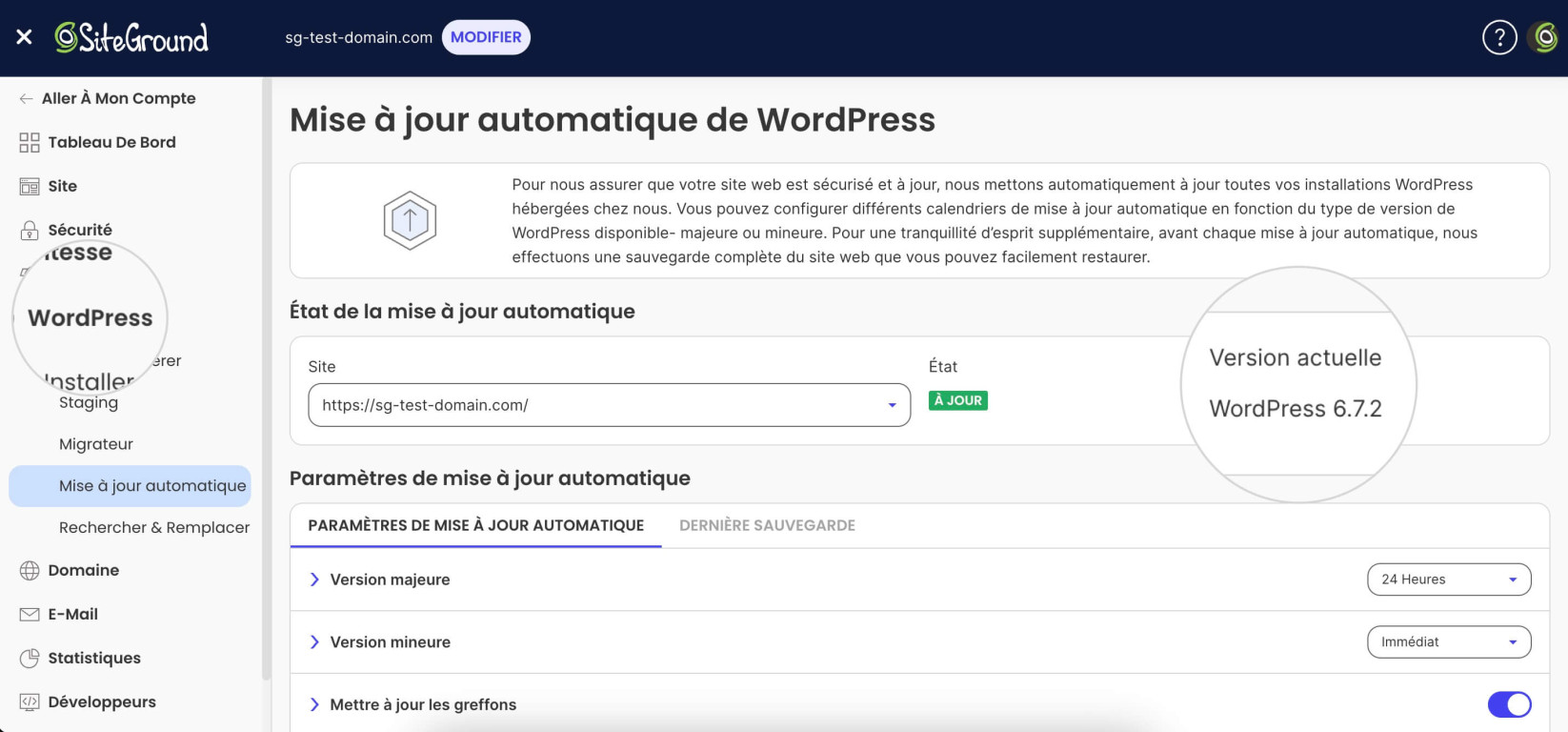1568x732 pixels.
Task: Select Staging in the WordPress submenu
Action: coord(89,402)
